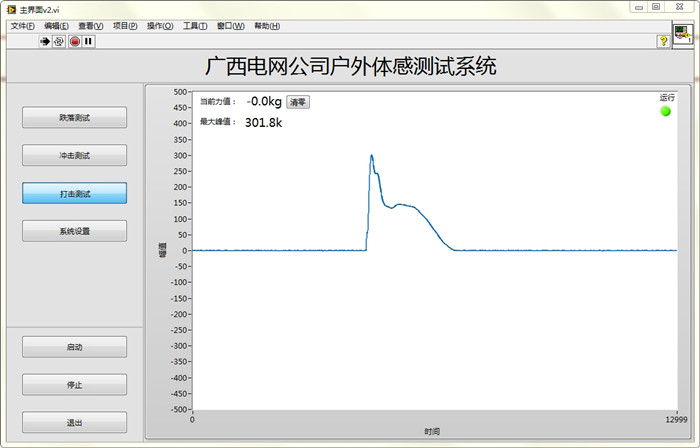Open the 窗口(W) menu
Image resolution: width=700 pixels, height=448 pixels.
[231, 26]
